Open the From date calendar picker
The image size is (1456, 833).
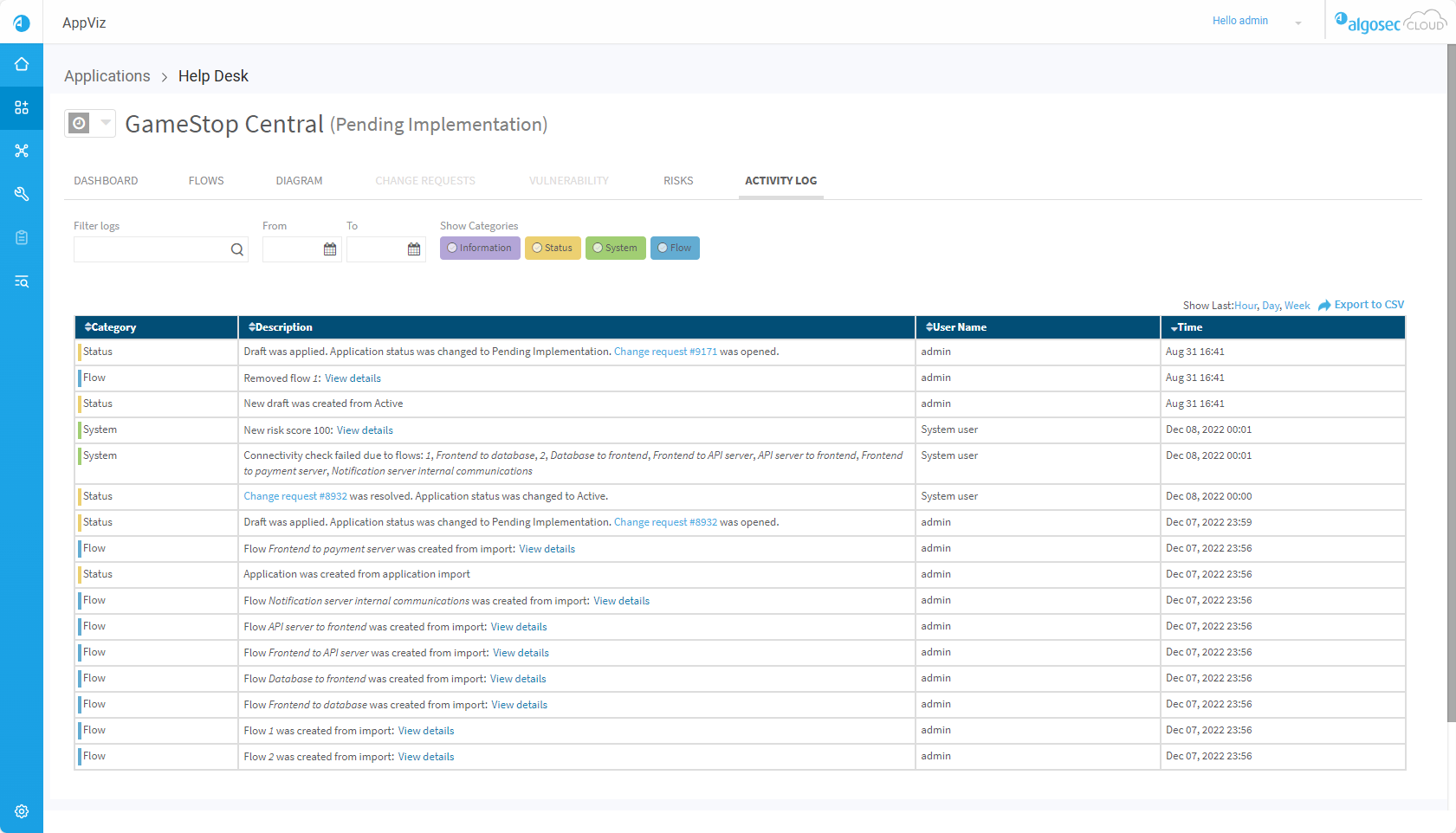(x=330, y=249)
